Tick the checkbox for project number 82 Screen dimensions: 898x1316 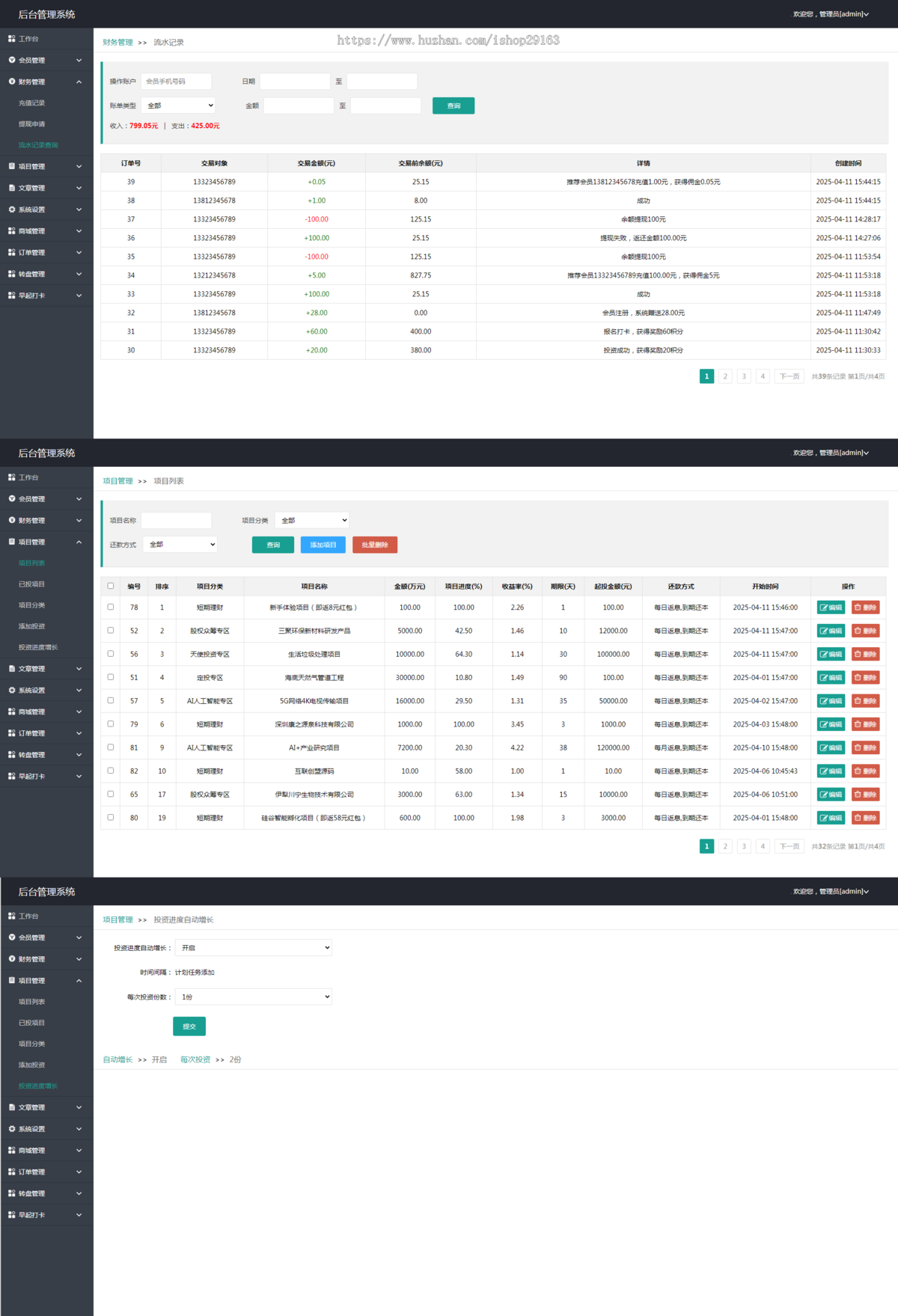coord(111,771)
